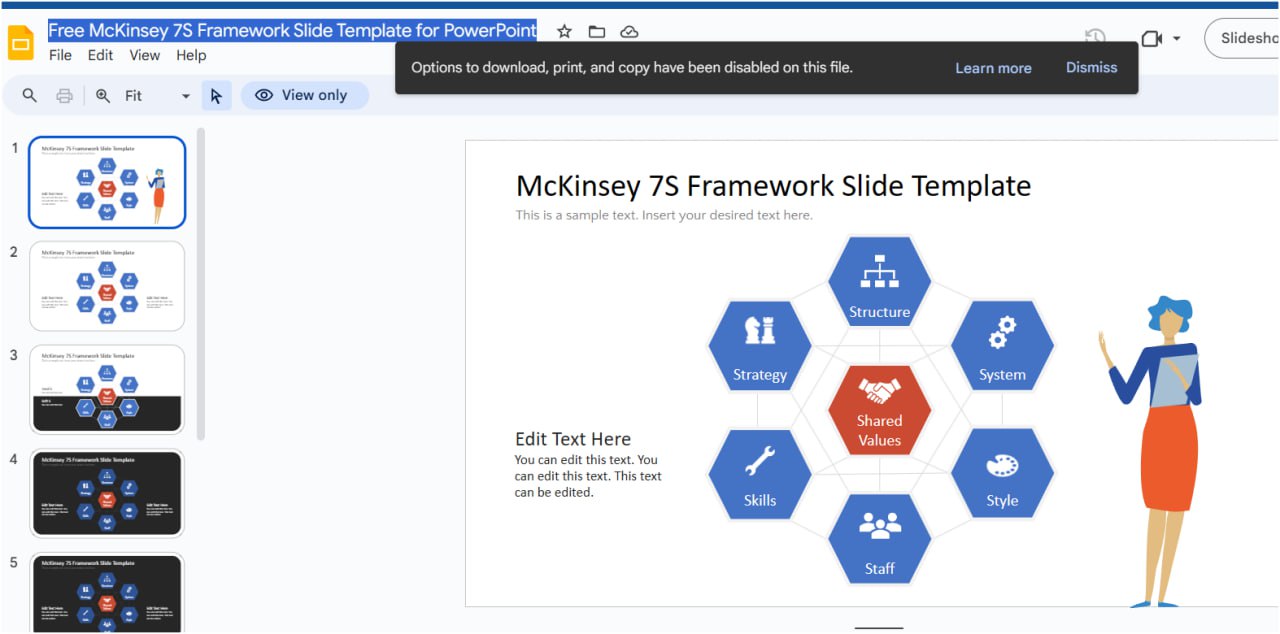
Task: Click the video camera meeting icon
Action: click(1151, 38)
